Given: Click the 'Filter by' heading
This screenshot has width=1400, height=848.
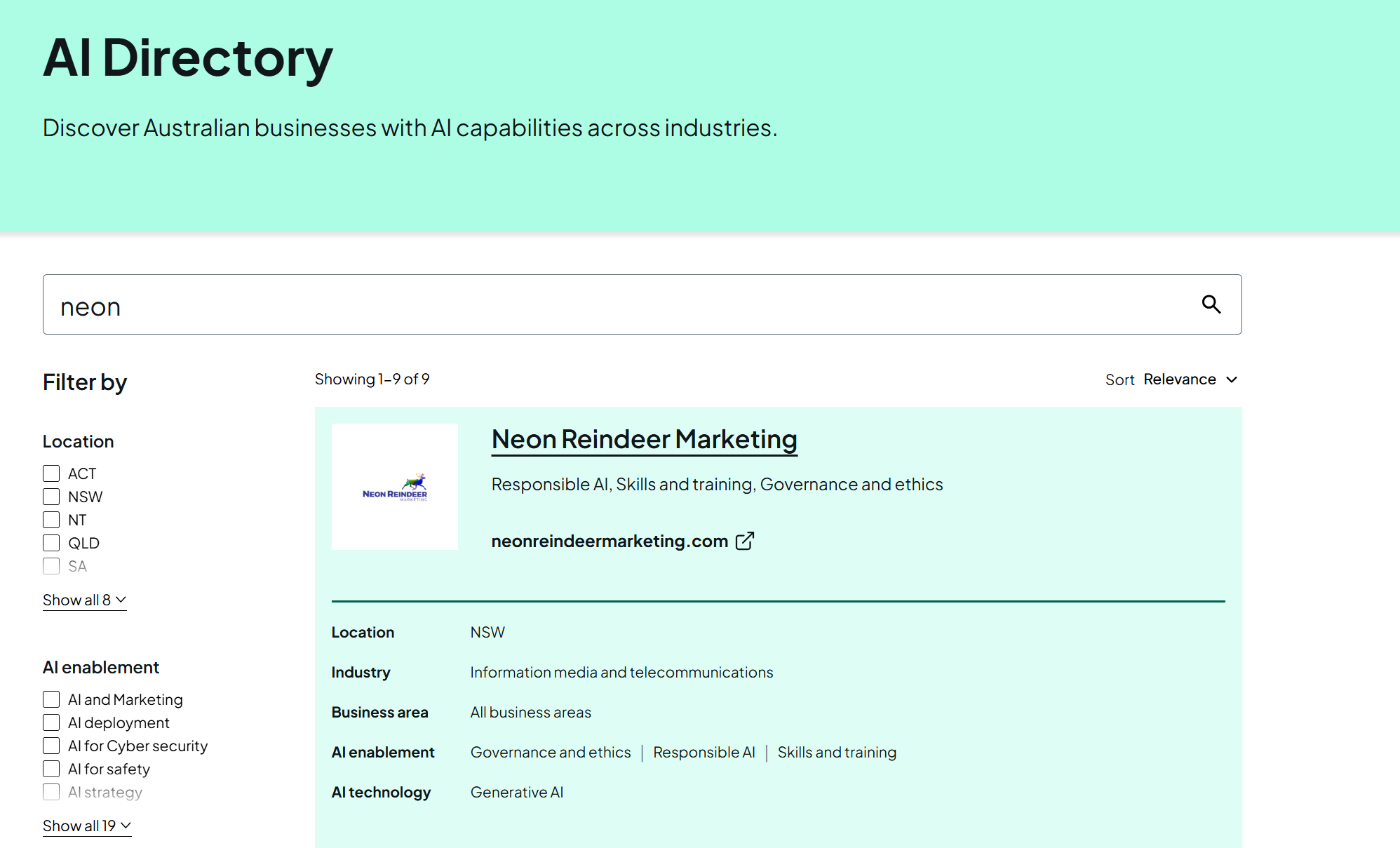Looking at the screenshot, I should (85, 382).
